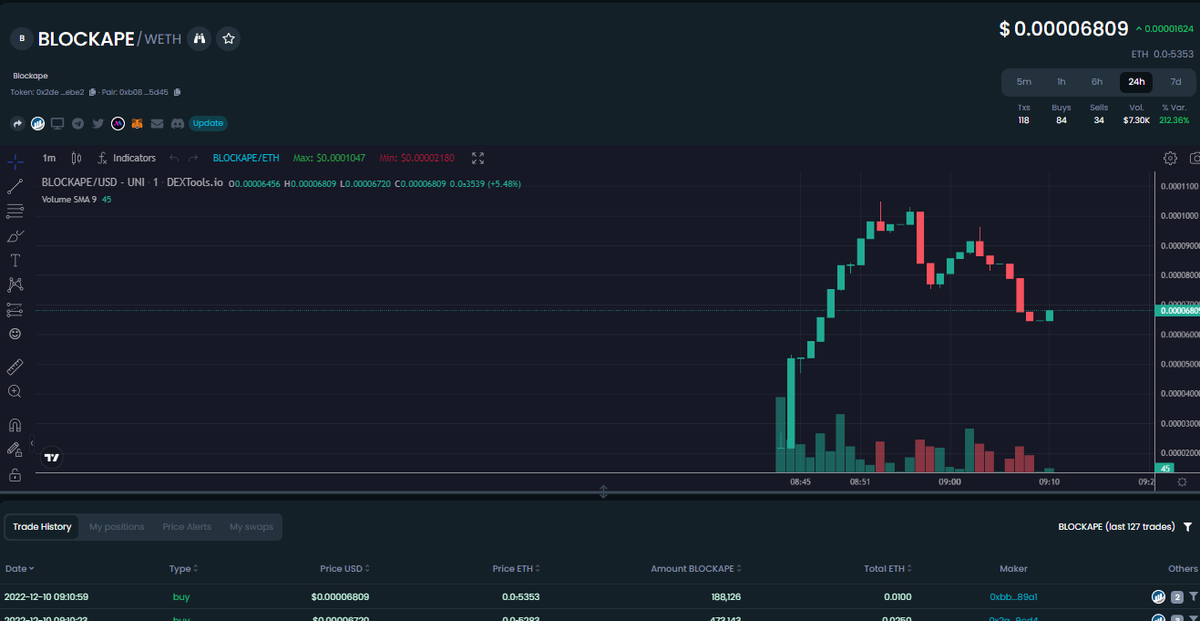Select the forecast position tool
1200x621 pixels.
click(15, 310)
